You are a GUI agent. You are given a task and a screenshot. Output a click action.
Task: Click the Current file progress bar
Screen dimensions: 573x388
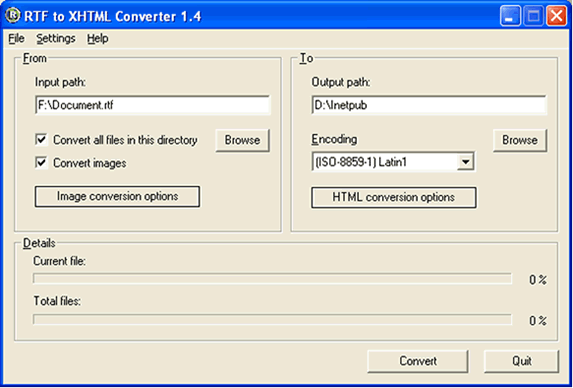pyautogui.click(x=272, y=279)
